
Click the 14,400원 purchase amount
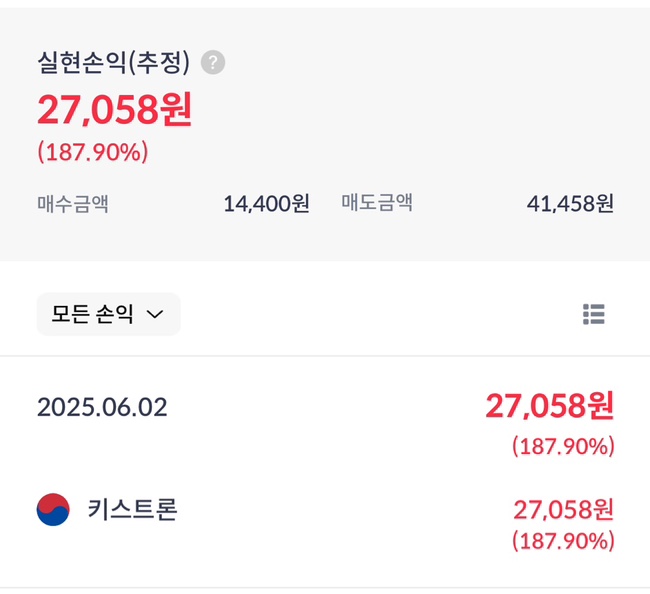coord(266,204)
